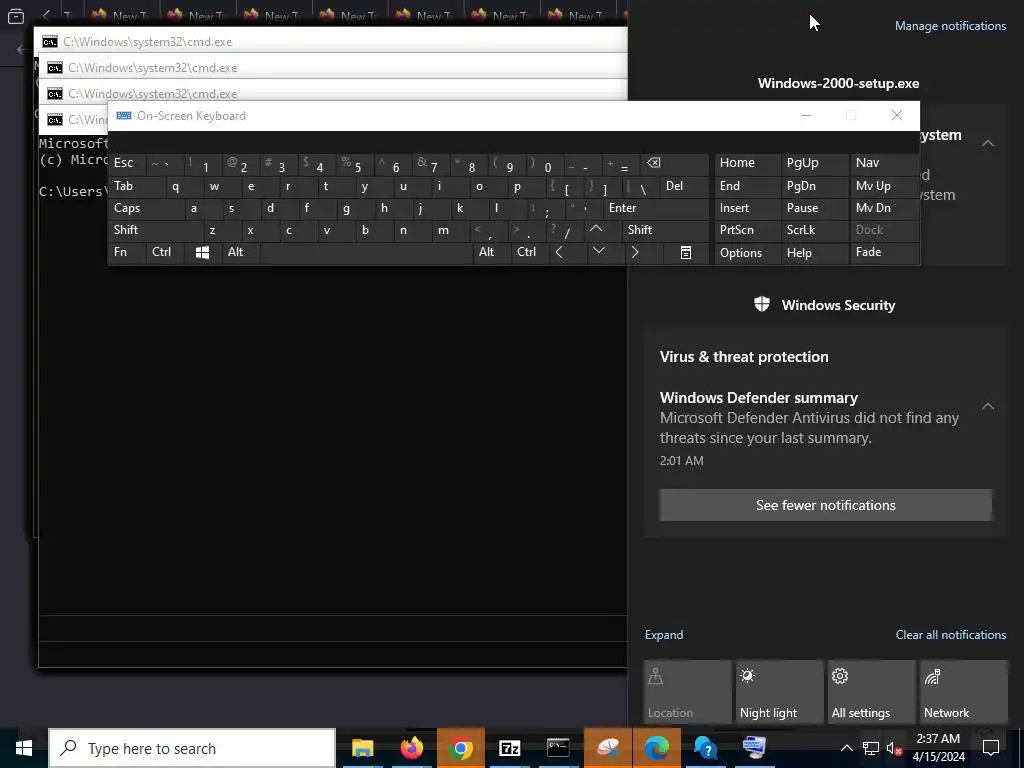Open Firefox from the taskbar
Screen dimensions: 1024x768
pos(411,748)
